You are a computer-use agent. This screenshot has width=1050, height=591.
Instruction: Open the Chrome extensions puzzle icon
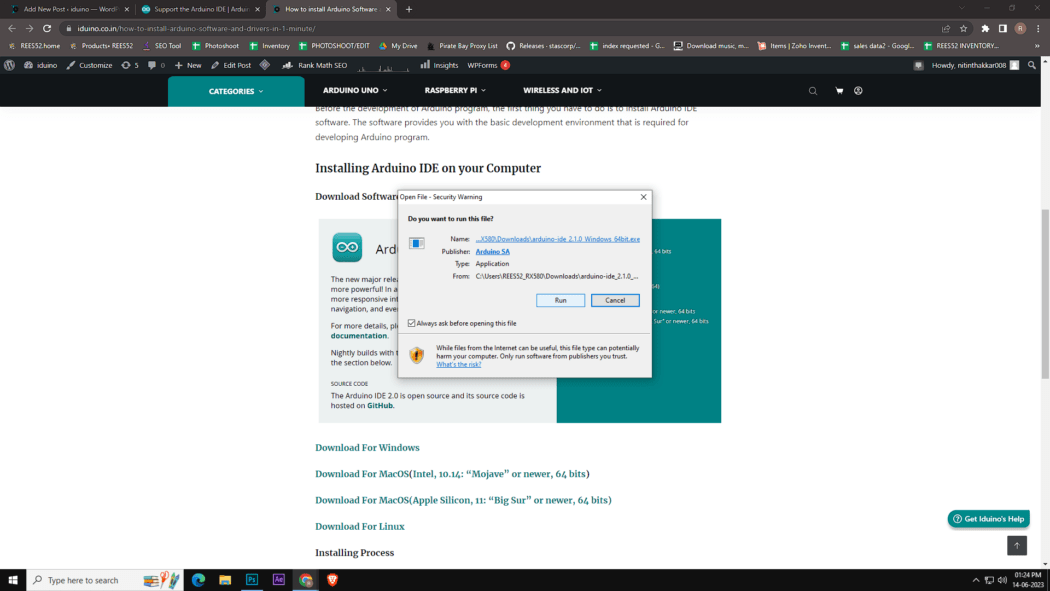(x=985, y=28)
